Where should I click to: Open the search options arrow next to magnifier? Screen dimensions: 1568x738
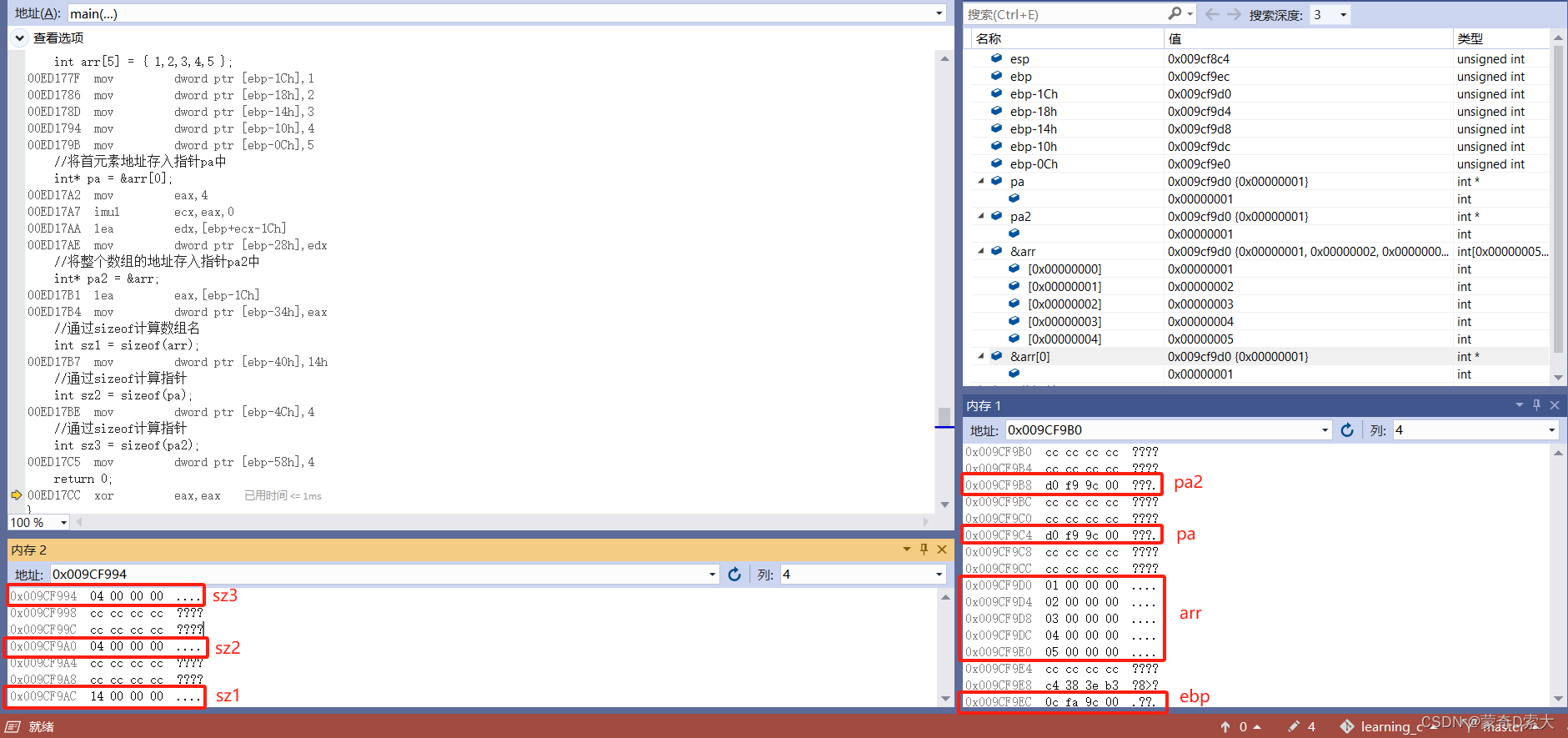coord(1190,14)
